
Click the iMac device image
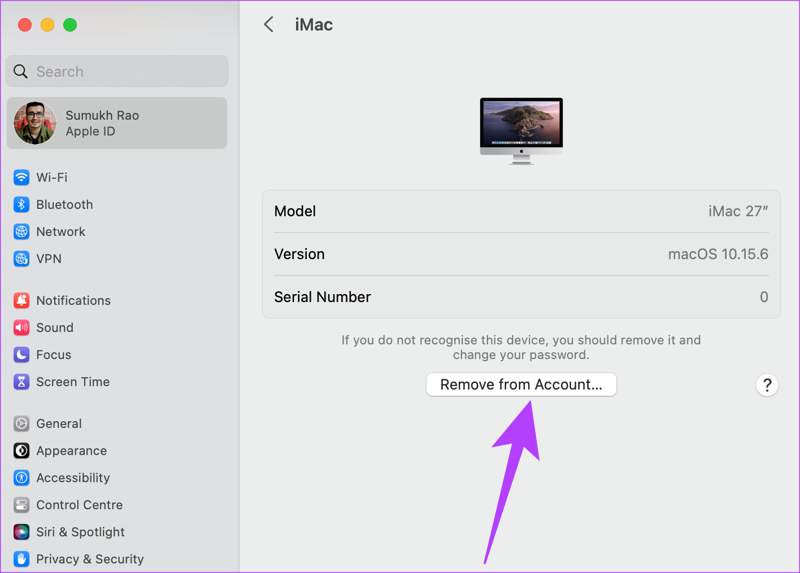coord(521,131)
